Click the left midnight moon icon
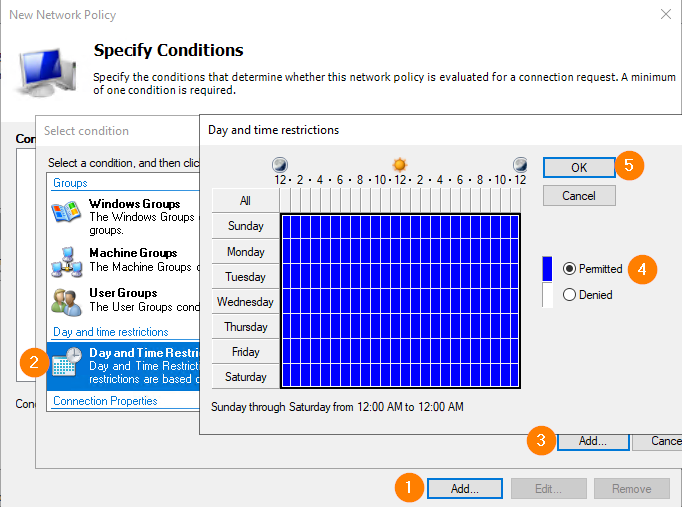Image resolution: width=682 pixels, height=507 pixels. point(281,164)
